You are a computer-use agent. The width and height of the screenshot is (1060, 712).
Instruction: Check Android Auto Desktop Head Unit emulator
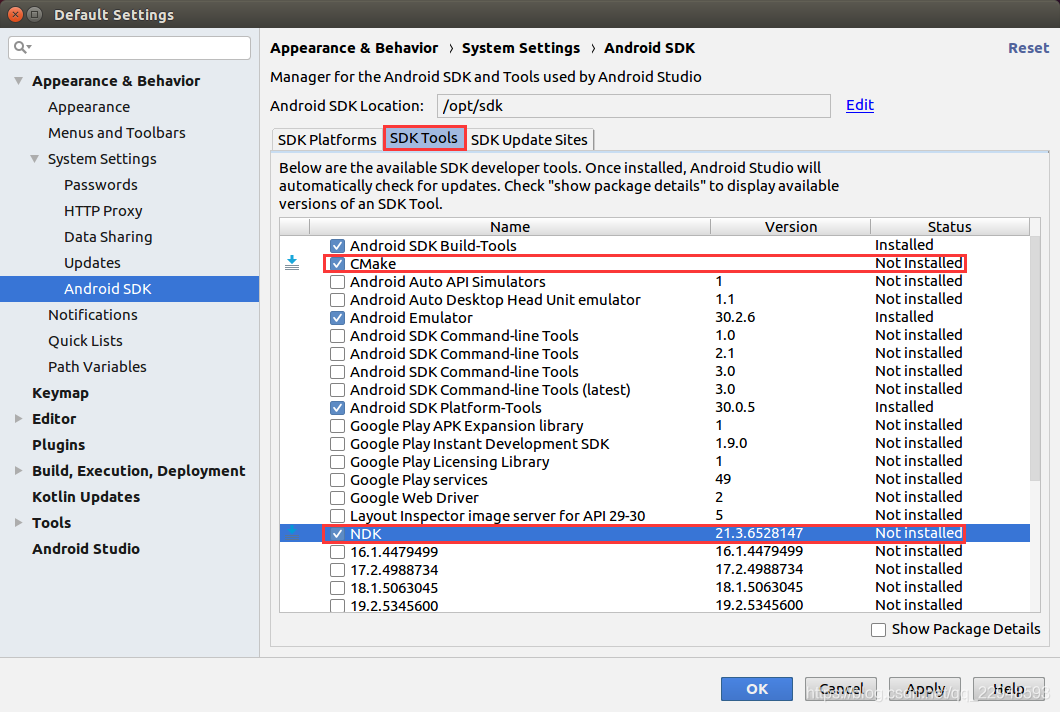point(337,300)
